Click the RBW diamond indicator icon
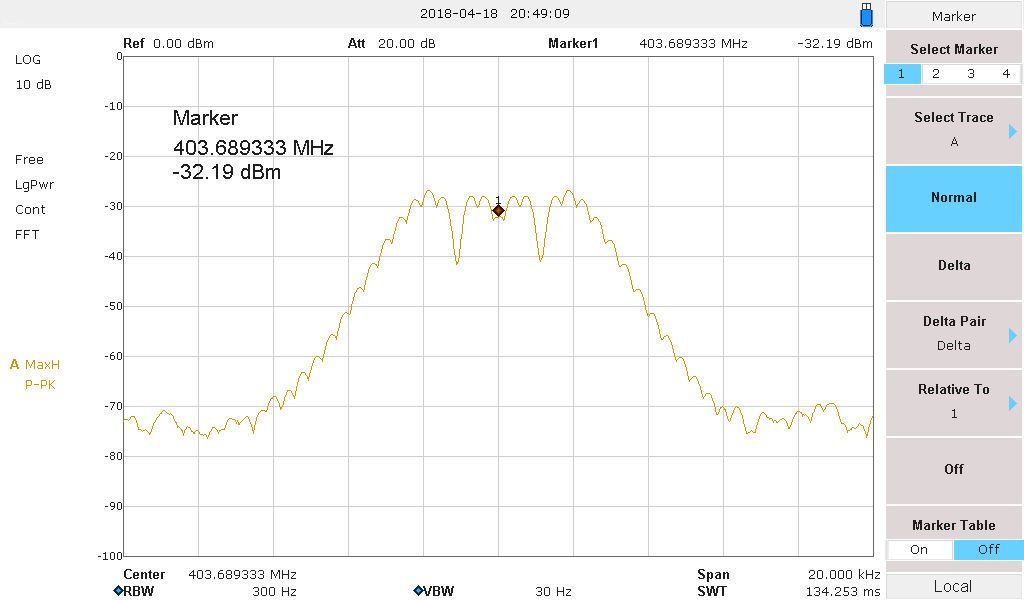The image size is (1024, 600). point(118,591)
